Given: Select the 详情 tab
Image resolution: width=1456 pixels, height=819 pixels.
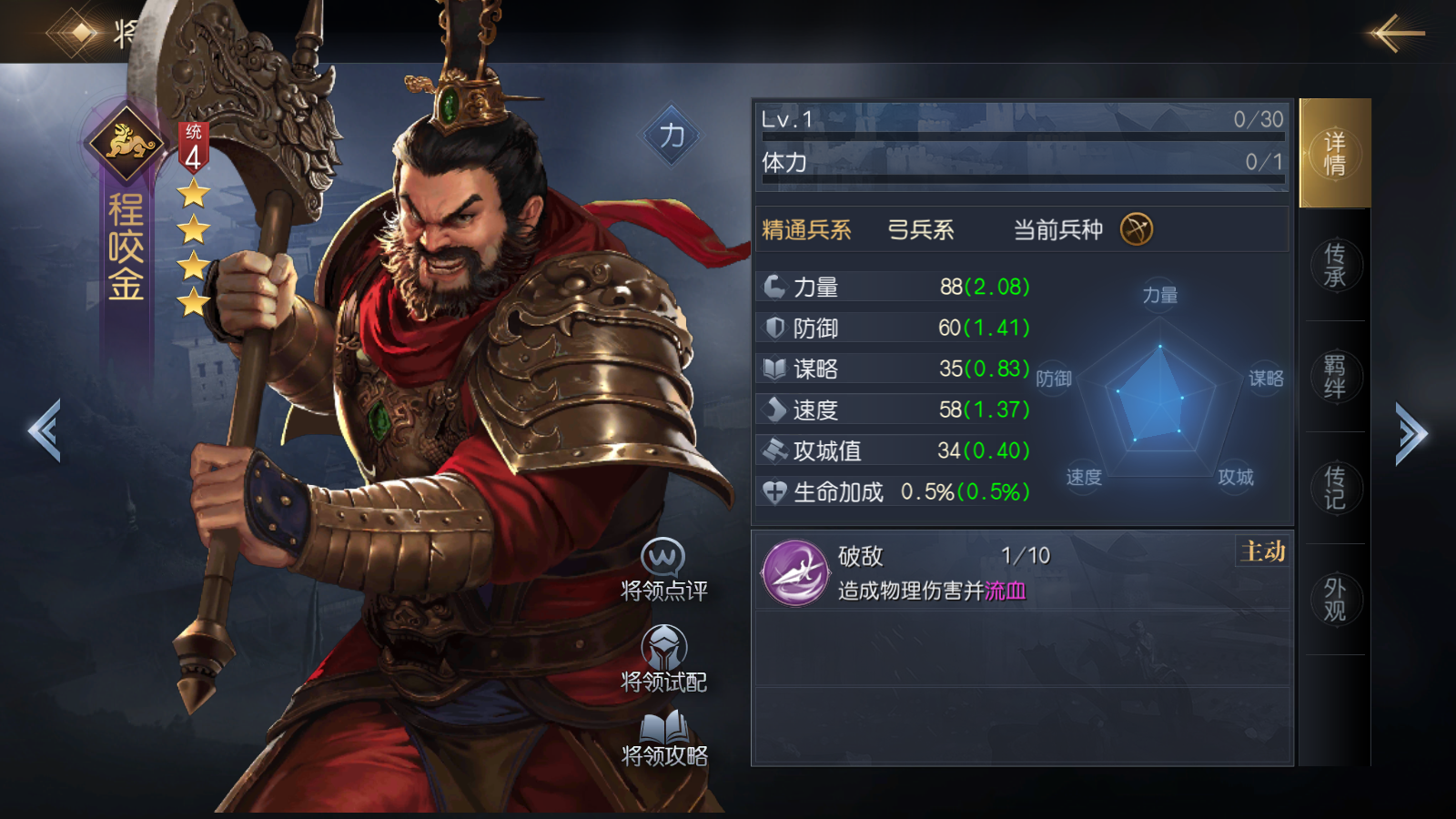Looking at the screenshot, I should 1335,153.
